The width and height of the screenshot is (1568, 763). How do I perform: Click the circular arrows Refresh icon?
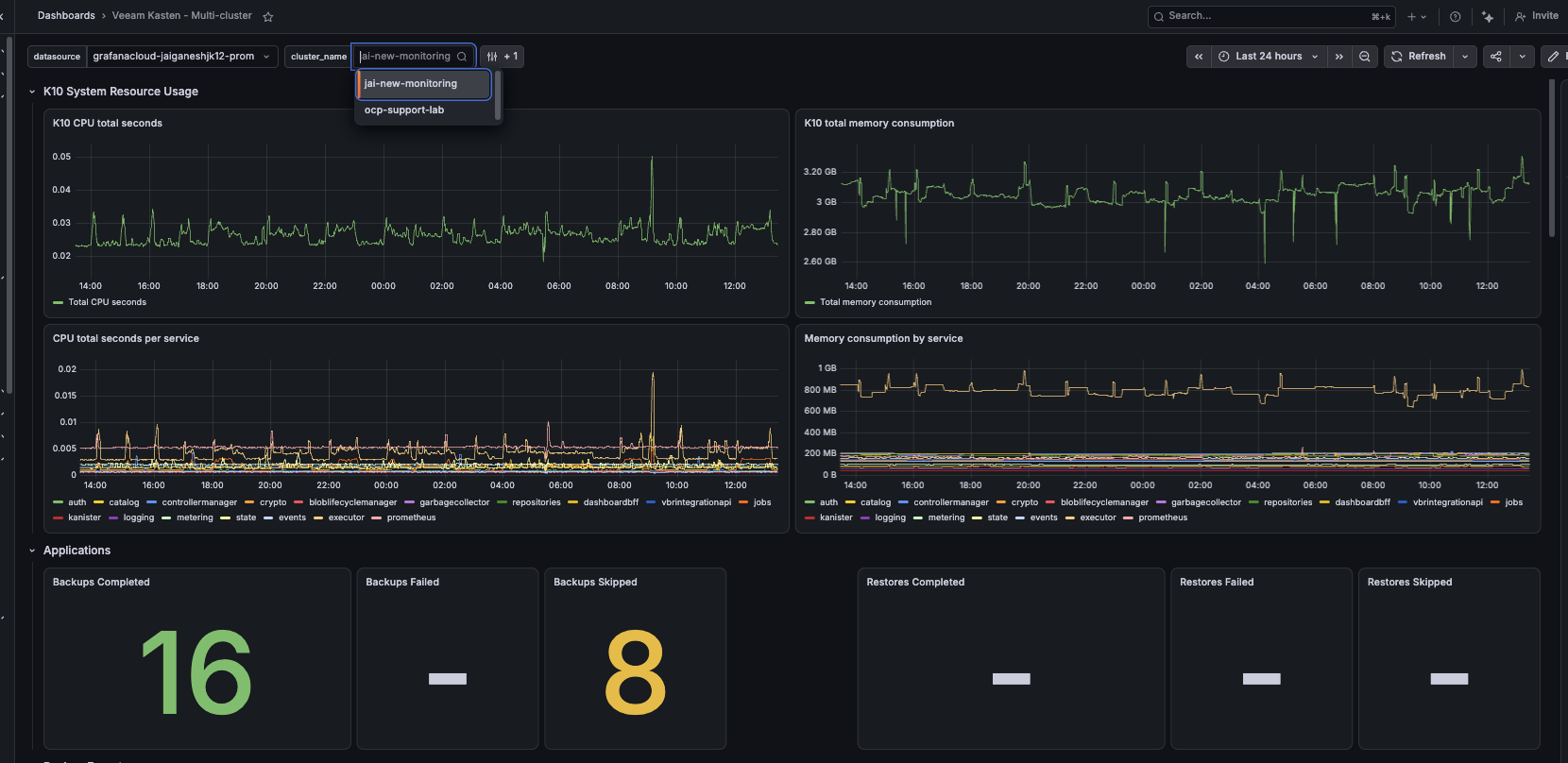(1397, 57)
